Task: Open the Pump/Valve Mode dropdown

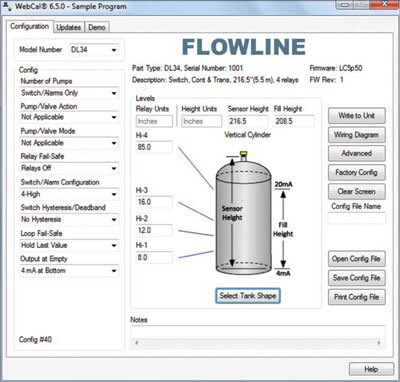Action: tap(69, 143)
